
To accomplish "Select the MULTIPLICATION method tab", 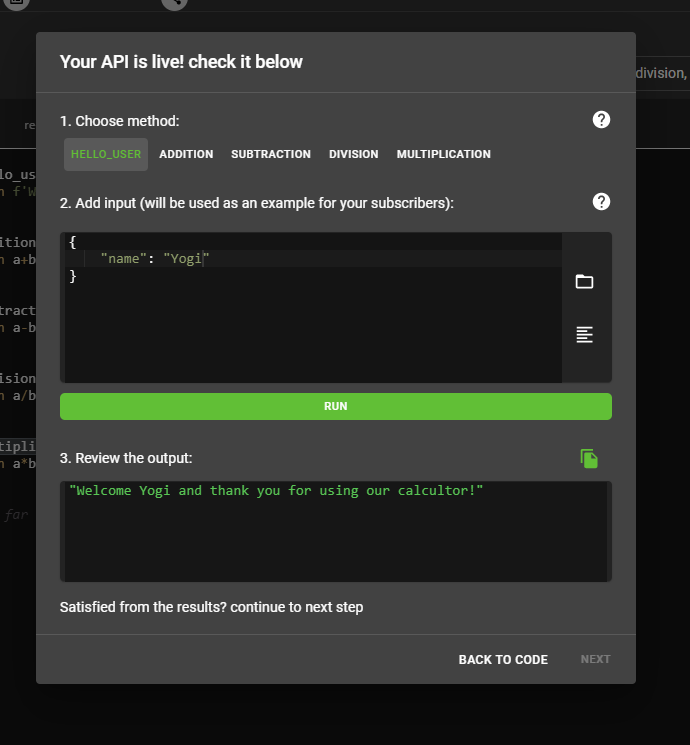I will click(443, 155).
